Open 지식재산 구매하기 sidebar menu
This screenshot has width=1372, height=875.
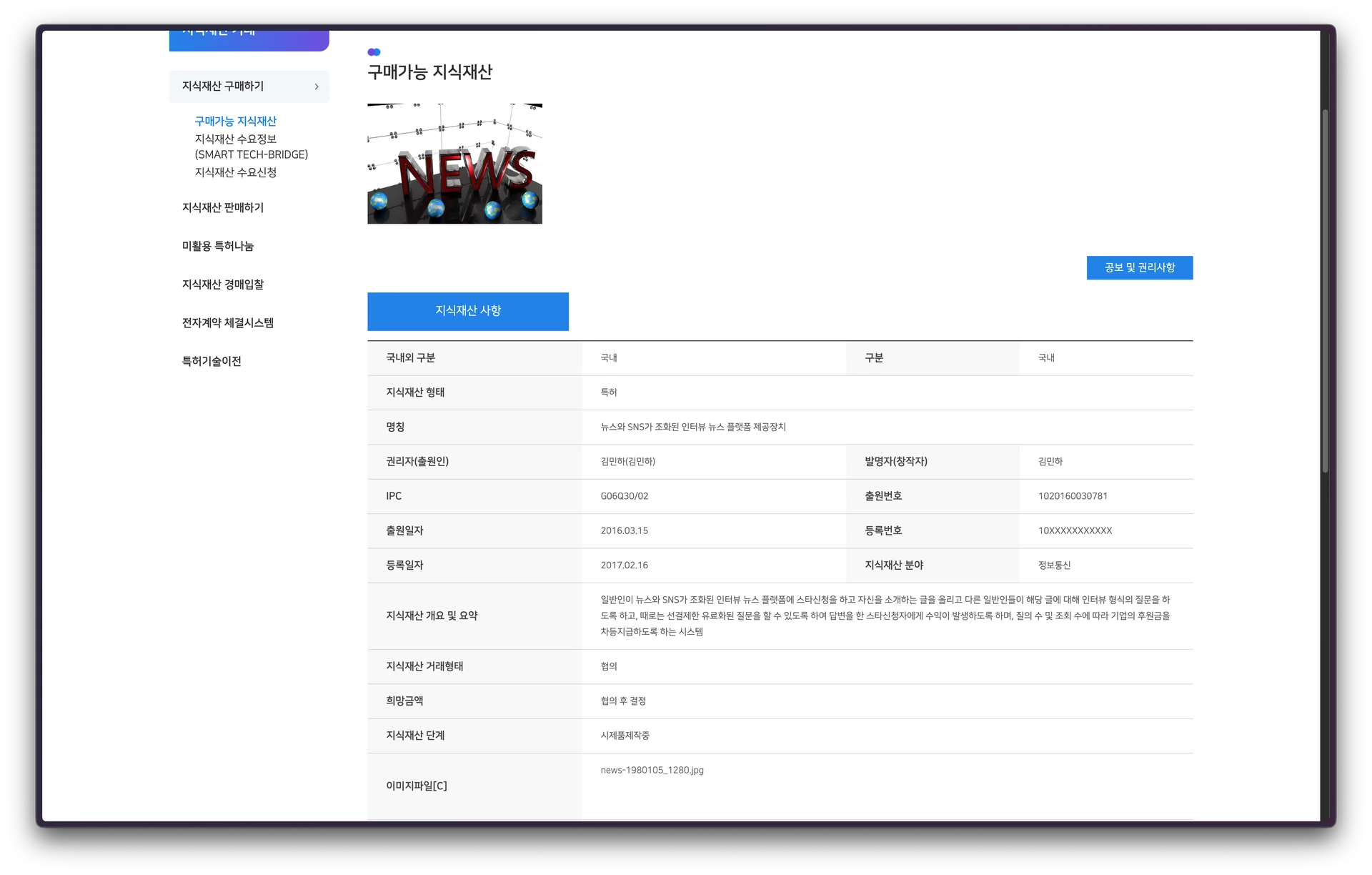tap(223, 86)
